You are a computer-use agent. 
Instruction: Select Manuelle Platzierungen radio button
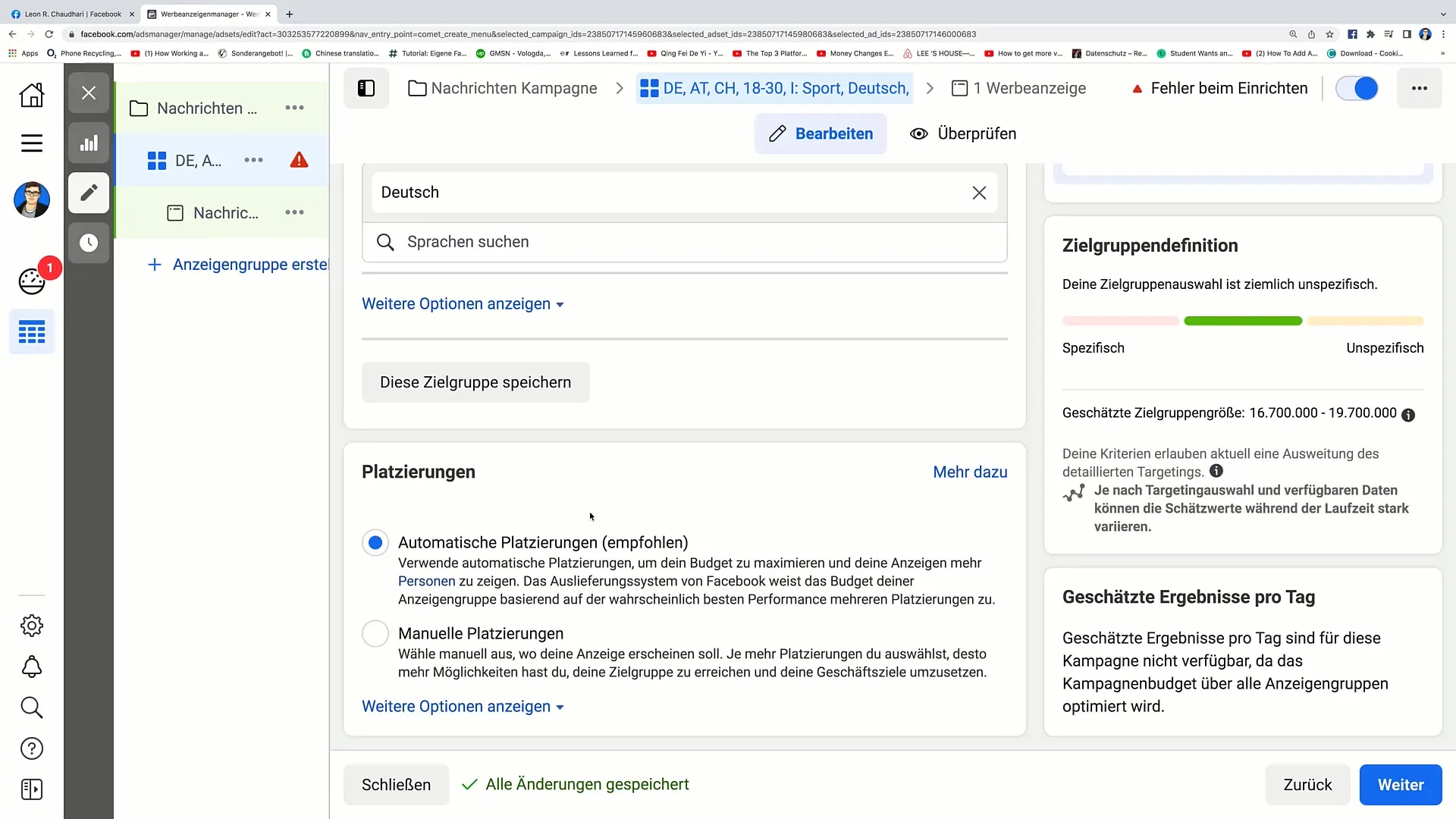(x=375, y=633)
